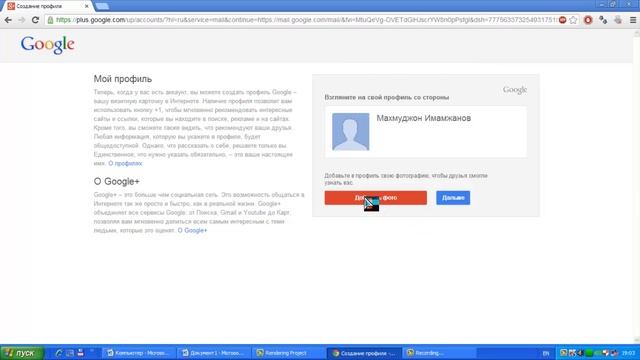Click the EN language indicator in taskbar
The width and height of the screenshot is (640, 360).
tap(546, 353)
